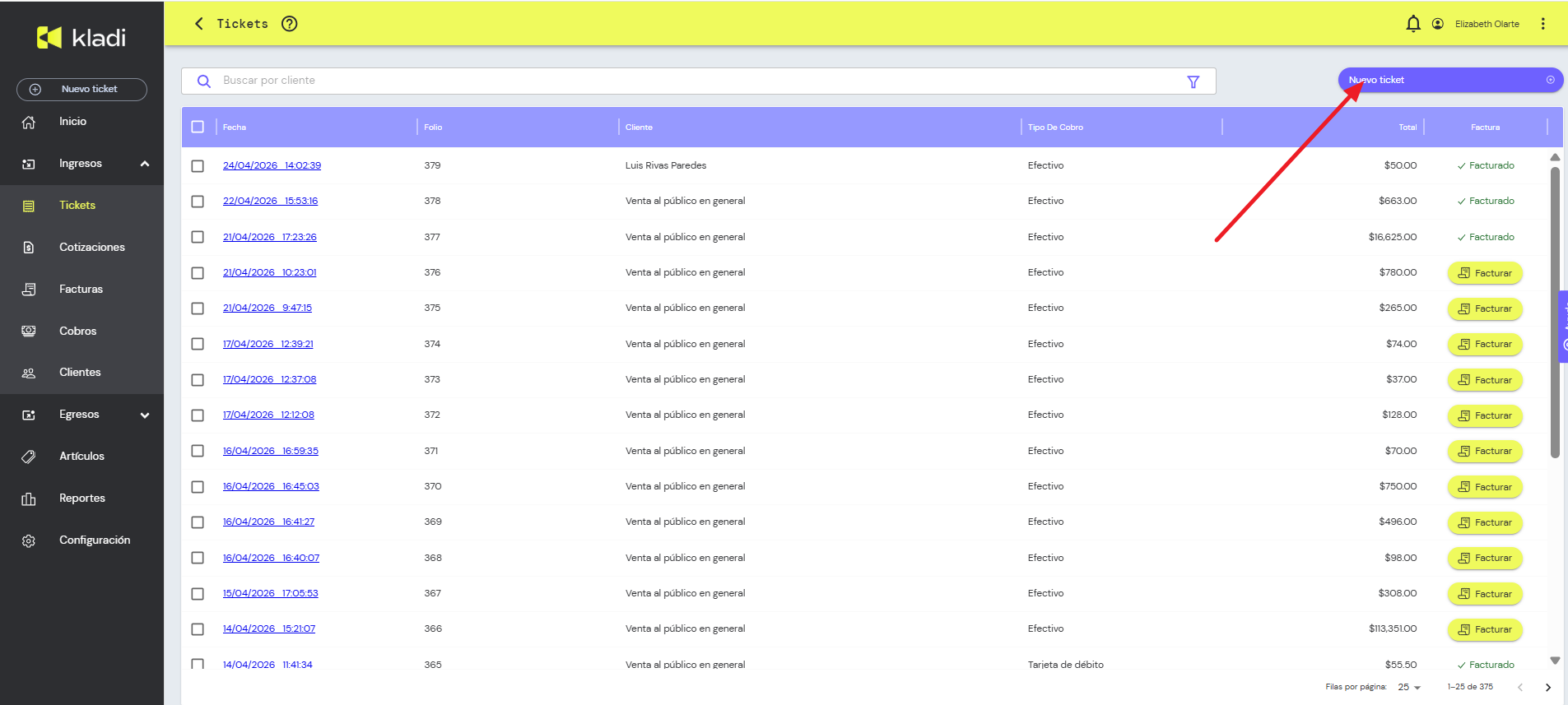Open the help question mark icon

(289, 24)
